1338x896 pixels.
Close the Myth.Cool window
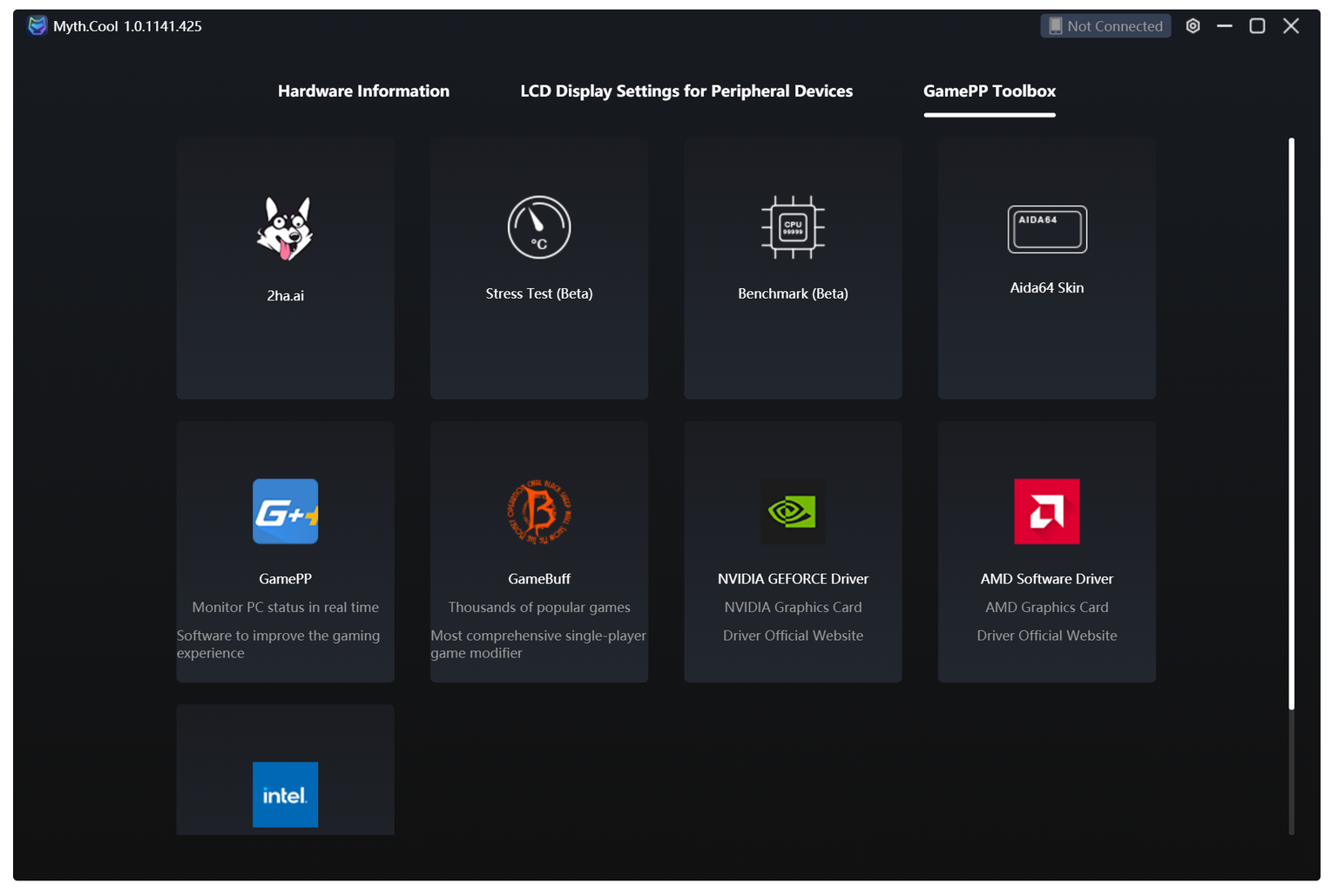coord(1291,26)
